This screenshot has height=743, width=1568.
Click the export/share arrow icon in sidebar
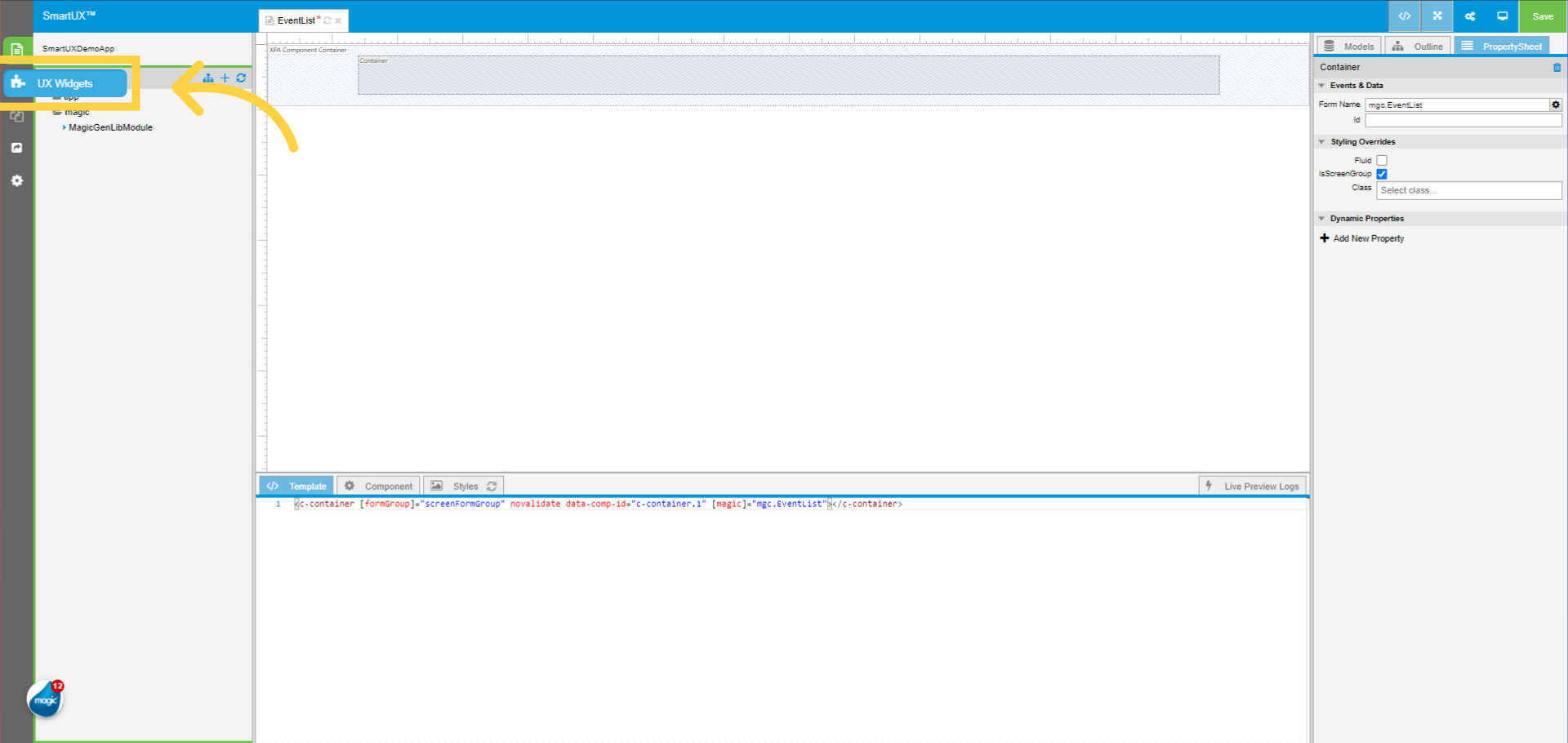tap(16, 148)
